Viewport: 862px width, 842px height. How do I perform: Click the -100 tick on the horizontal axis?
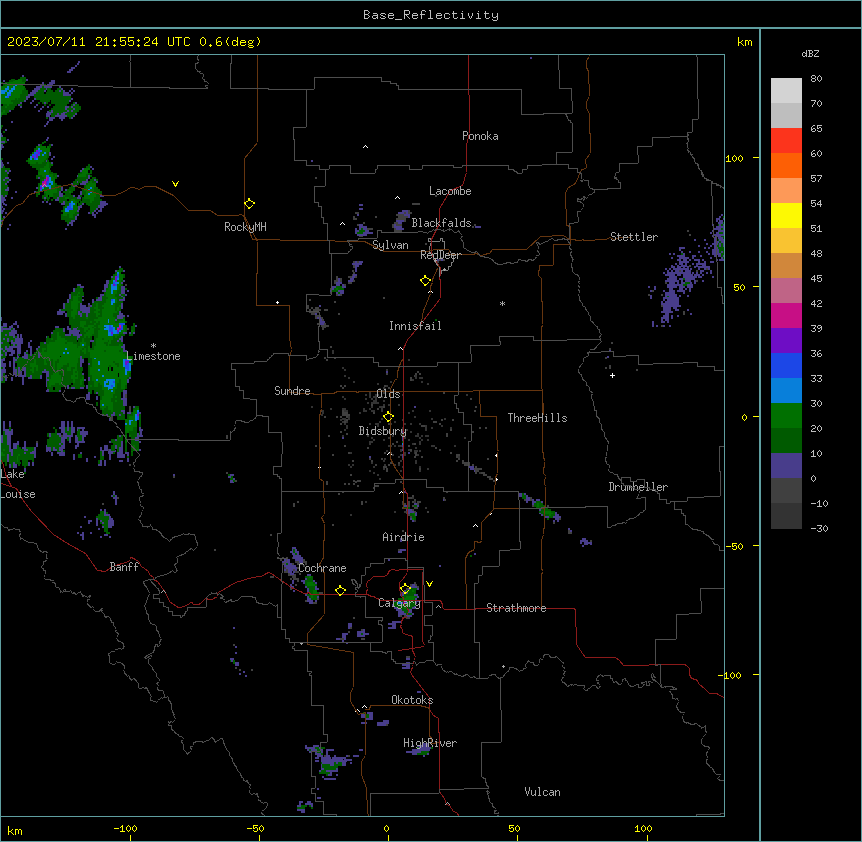click(x=125, y=828)
